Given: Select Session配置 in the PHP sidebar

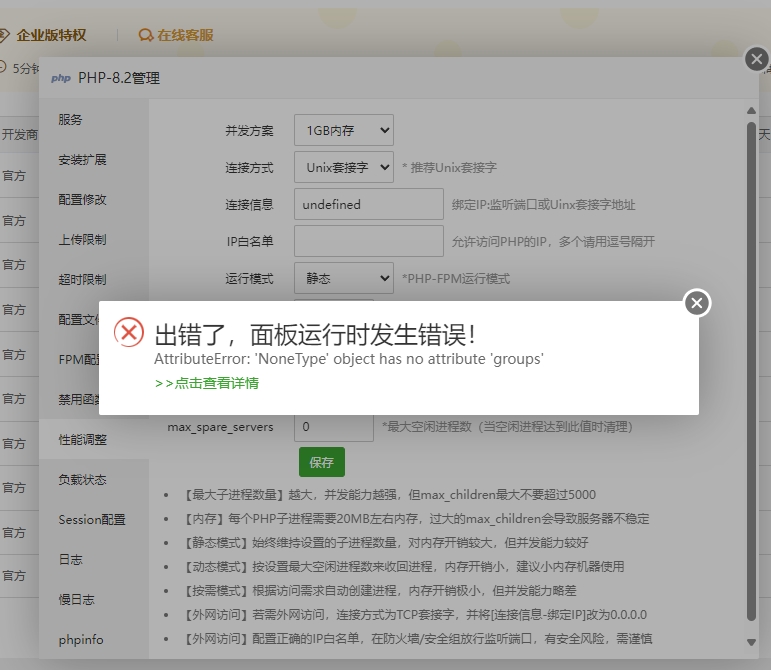Looking at the screenshot, I should pos(92,520).
